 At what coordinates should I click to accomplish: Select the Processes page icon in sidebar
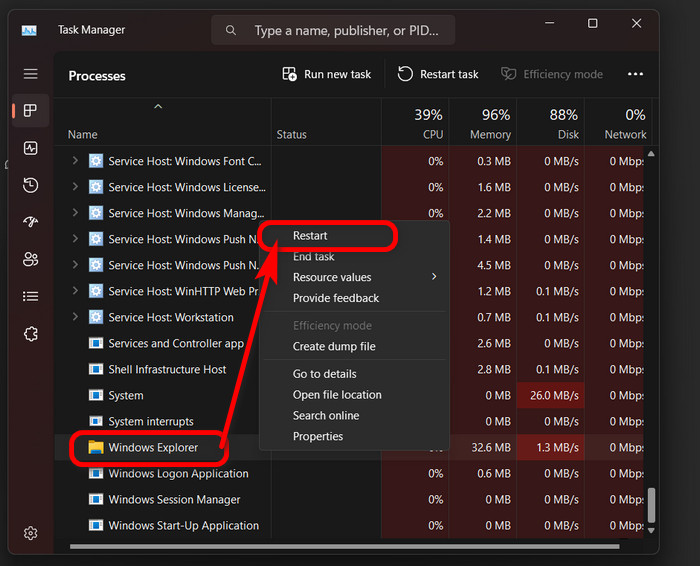(x=30, y=110)
